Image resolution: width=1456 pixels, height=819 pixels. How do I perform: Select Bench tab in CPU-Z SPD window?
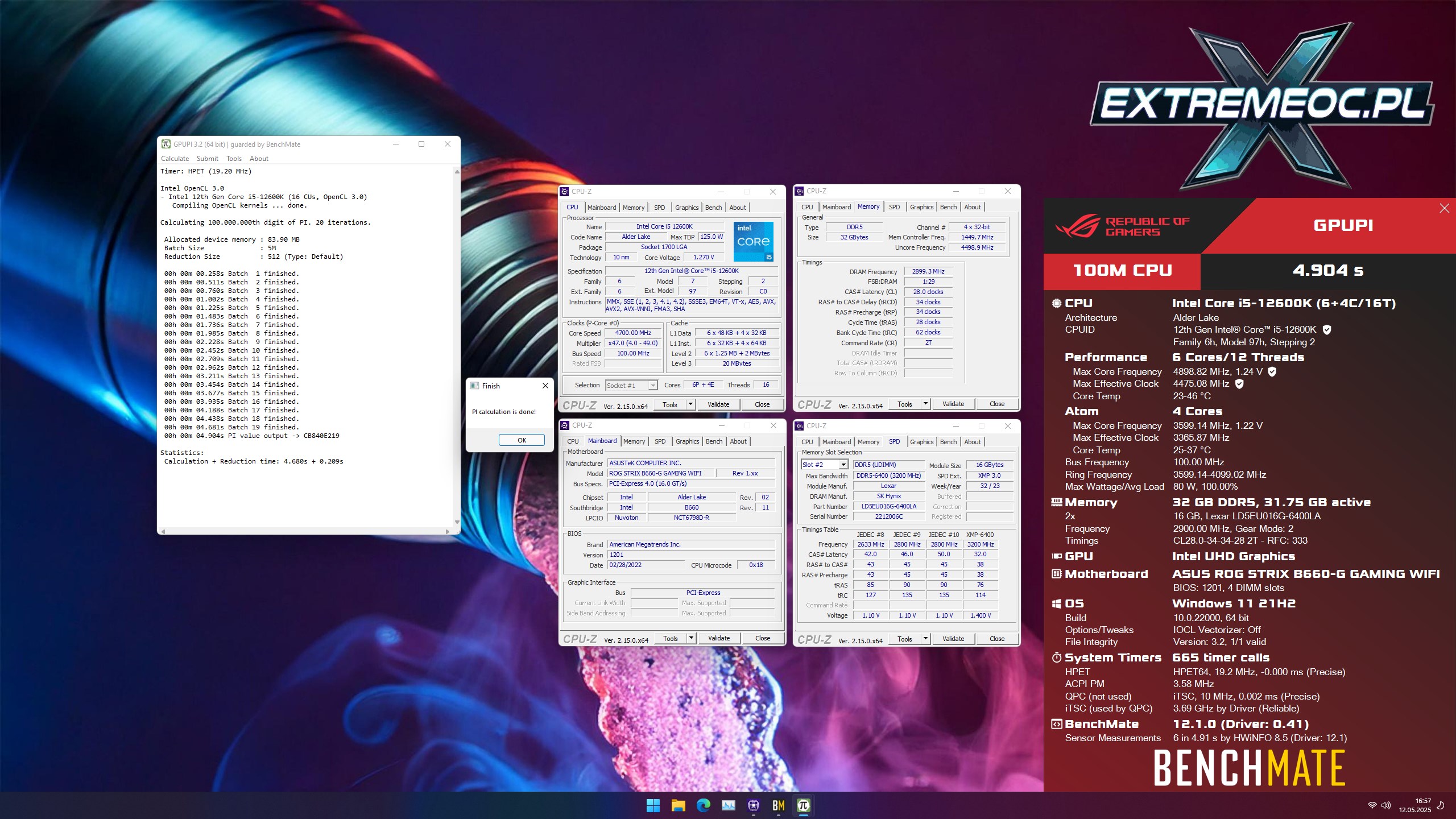coord(948,442)
